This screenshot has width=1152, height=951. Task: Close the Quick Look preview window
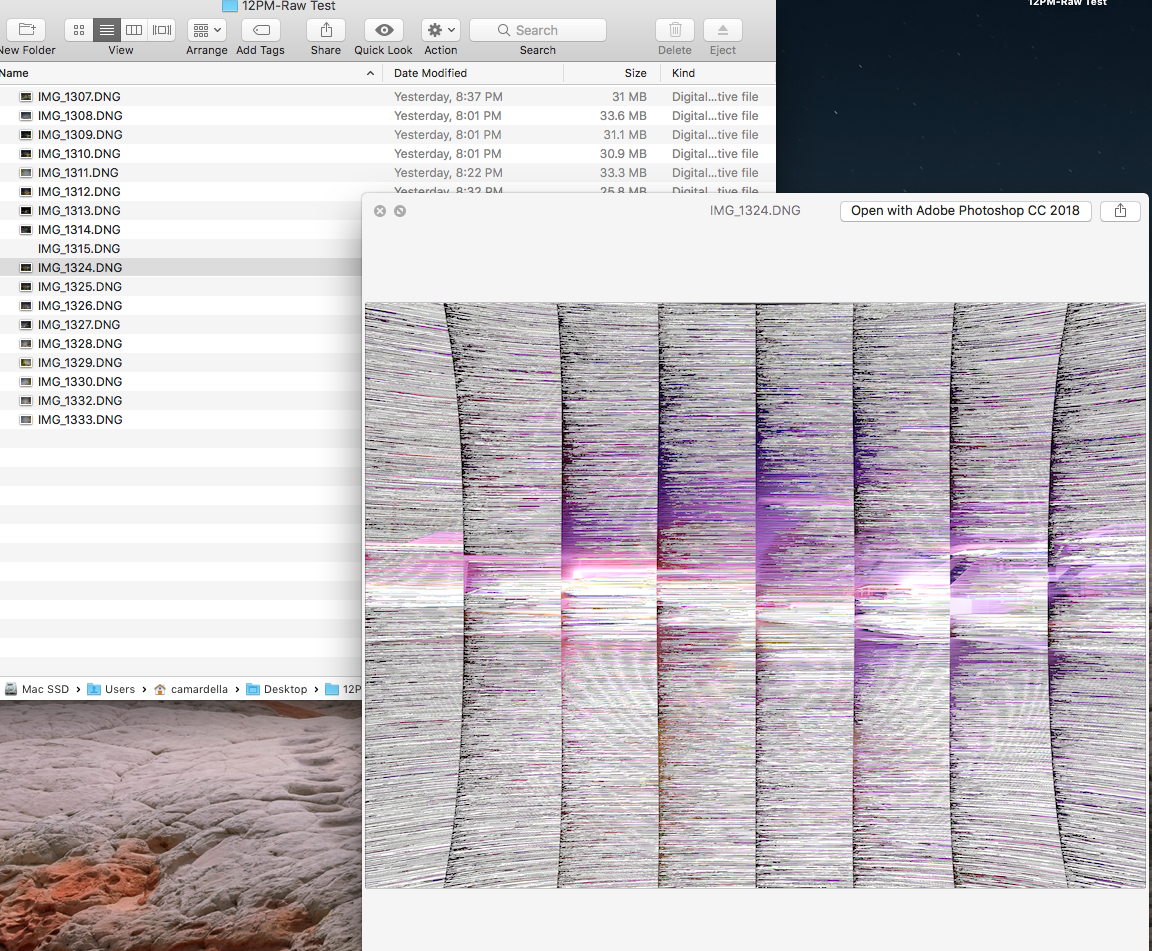380,211
